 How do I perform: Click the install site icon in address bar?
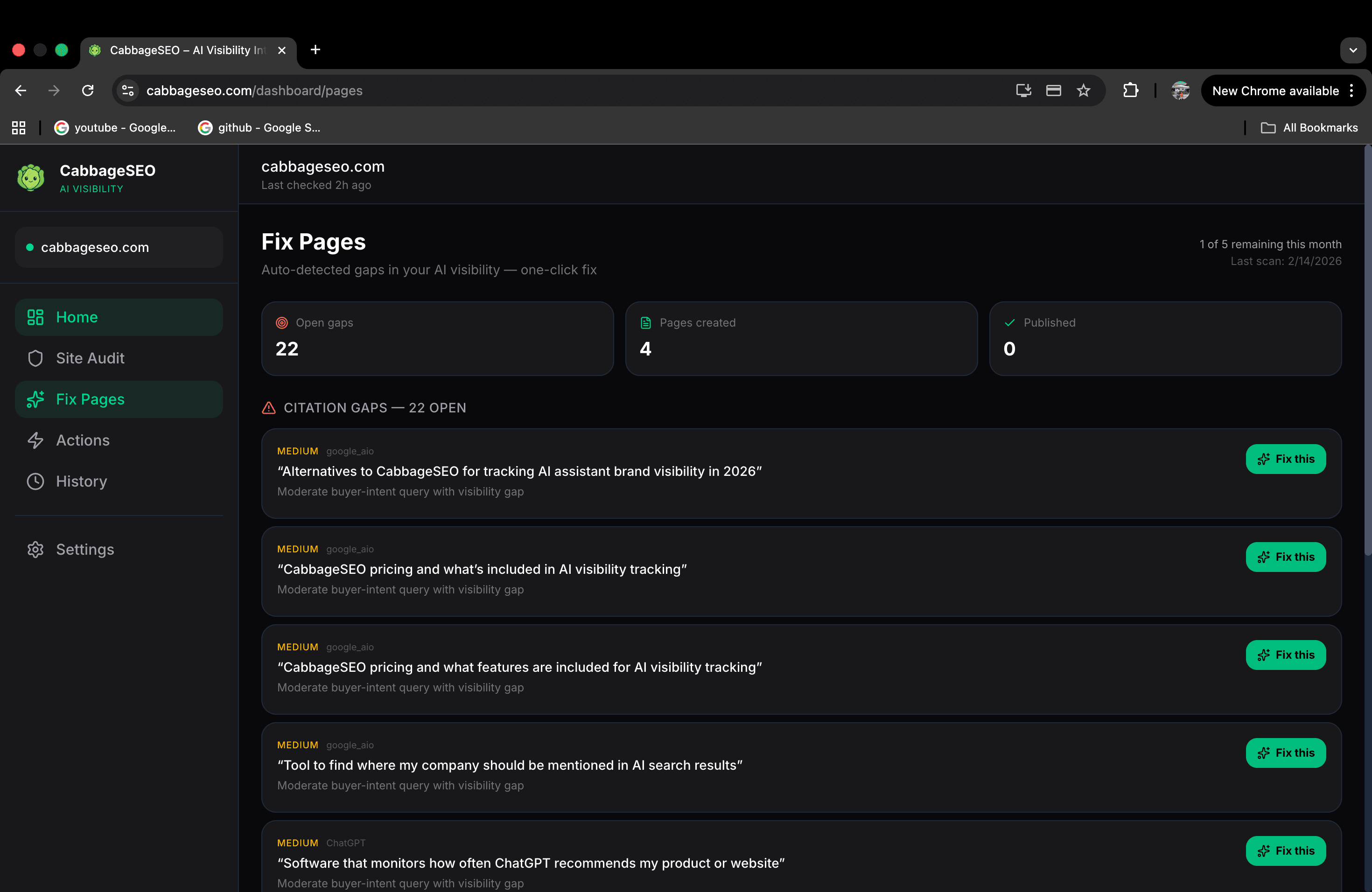(x=1023, y=91)
